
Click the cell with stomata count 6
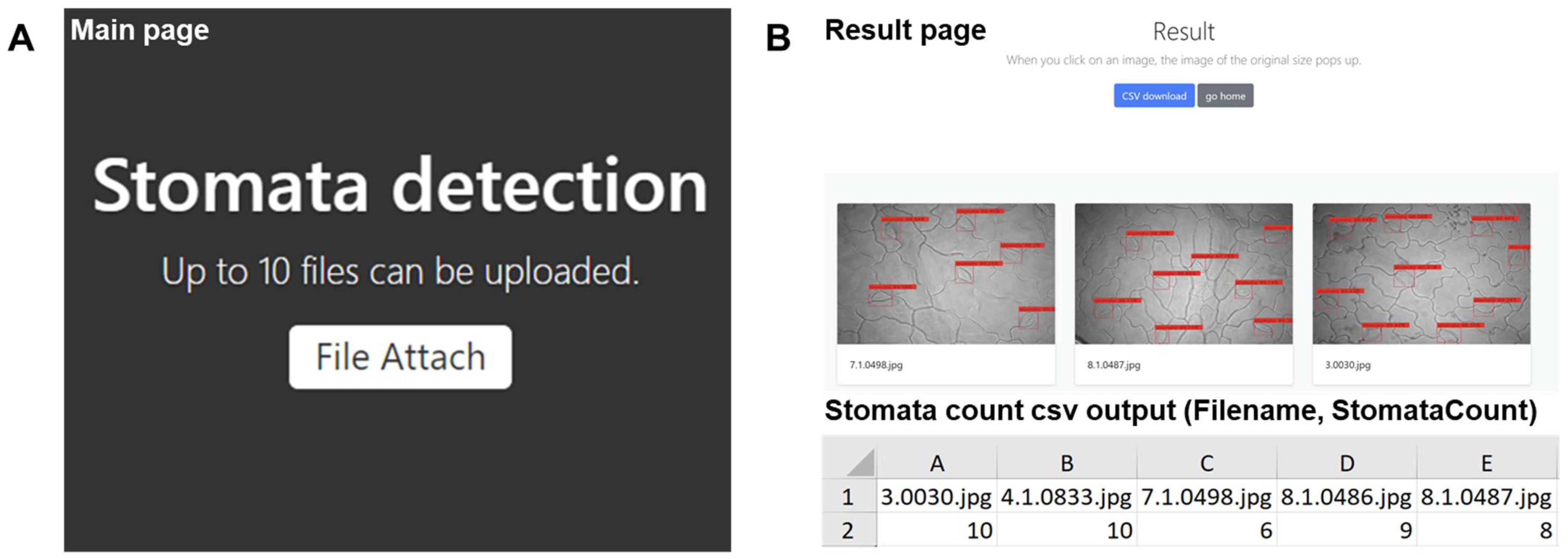click(1206, 530)
